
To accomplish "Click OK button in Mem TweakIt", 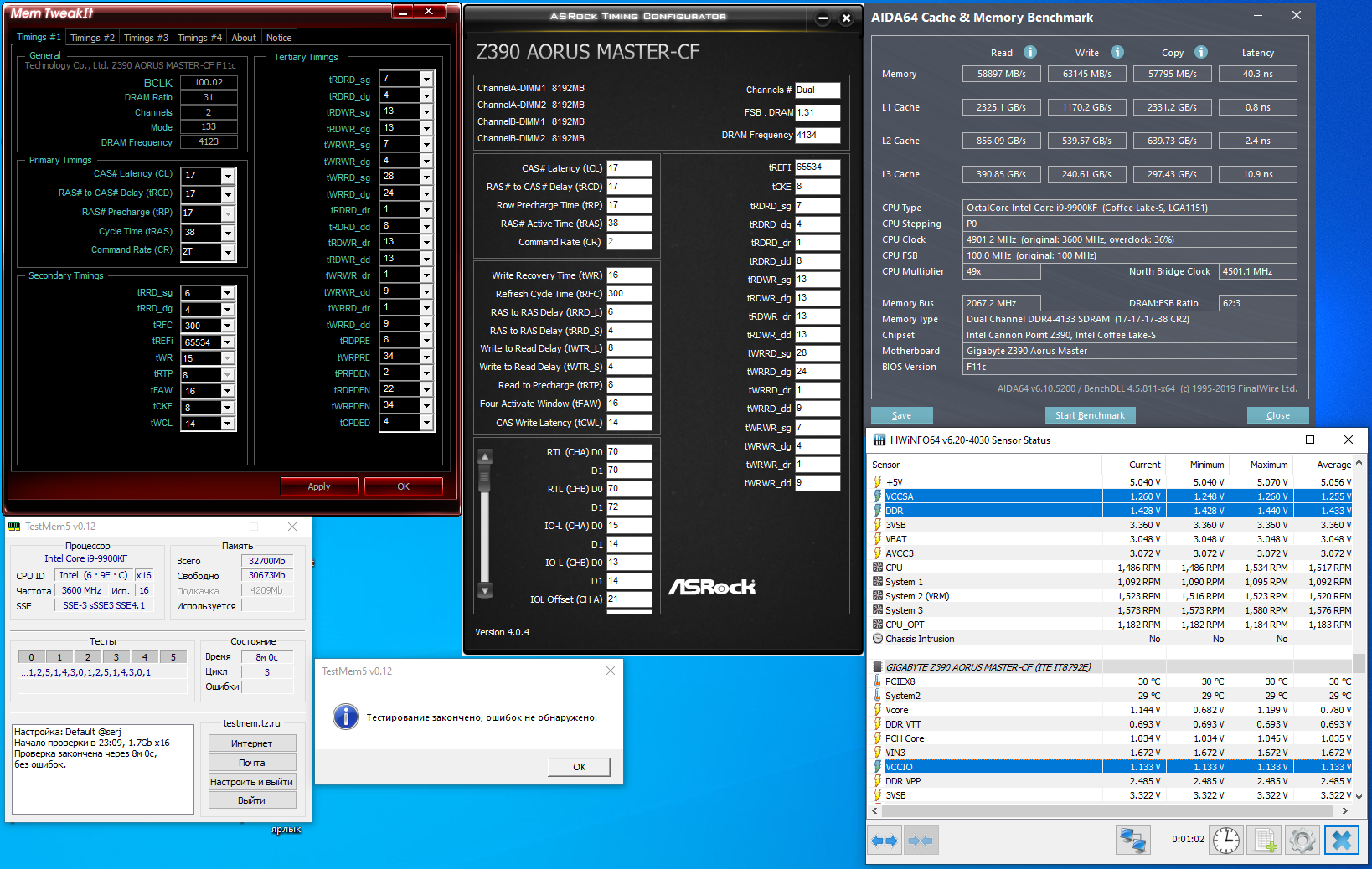I will pos(404,486).
